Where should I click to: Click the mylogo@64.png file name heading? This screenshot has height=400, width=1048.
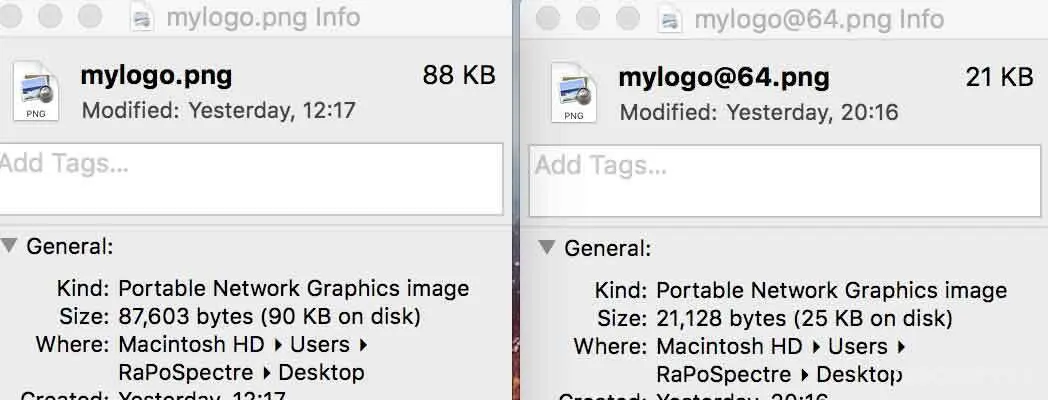(x=724, y=77)
